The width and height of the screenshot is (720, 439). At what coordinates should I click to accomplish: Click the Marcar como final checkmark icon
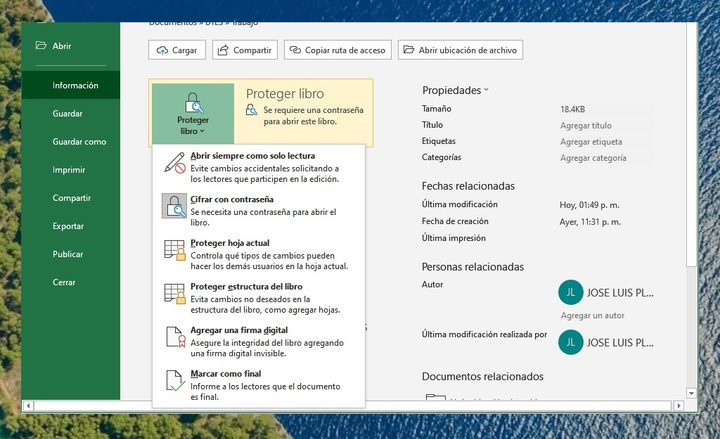[175, 380]
